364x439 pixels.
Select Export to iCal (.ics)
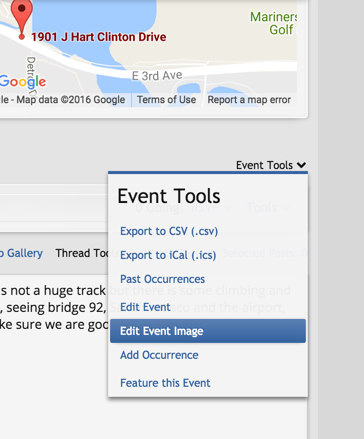click(168, 255)
